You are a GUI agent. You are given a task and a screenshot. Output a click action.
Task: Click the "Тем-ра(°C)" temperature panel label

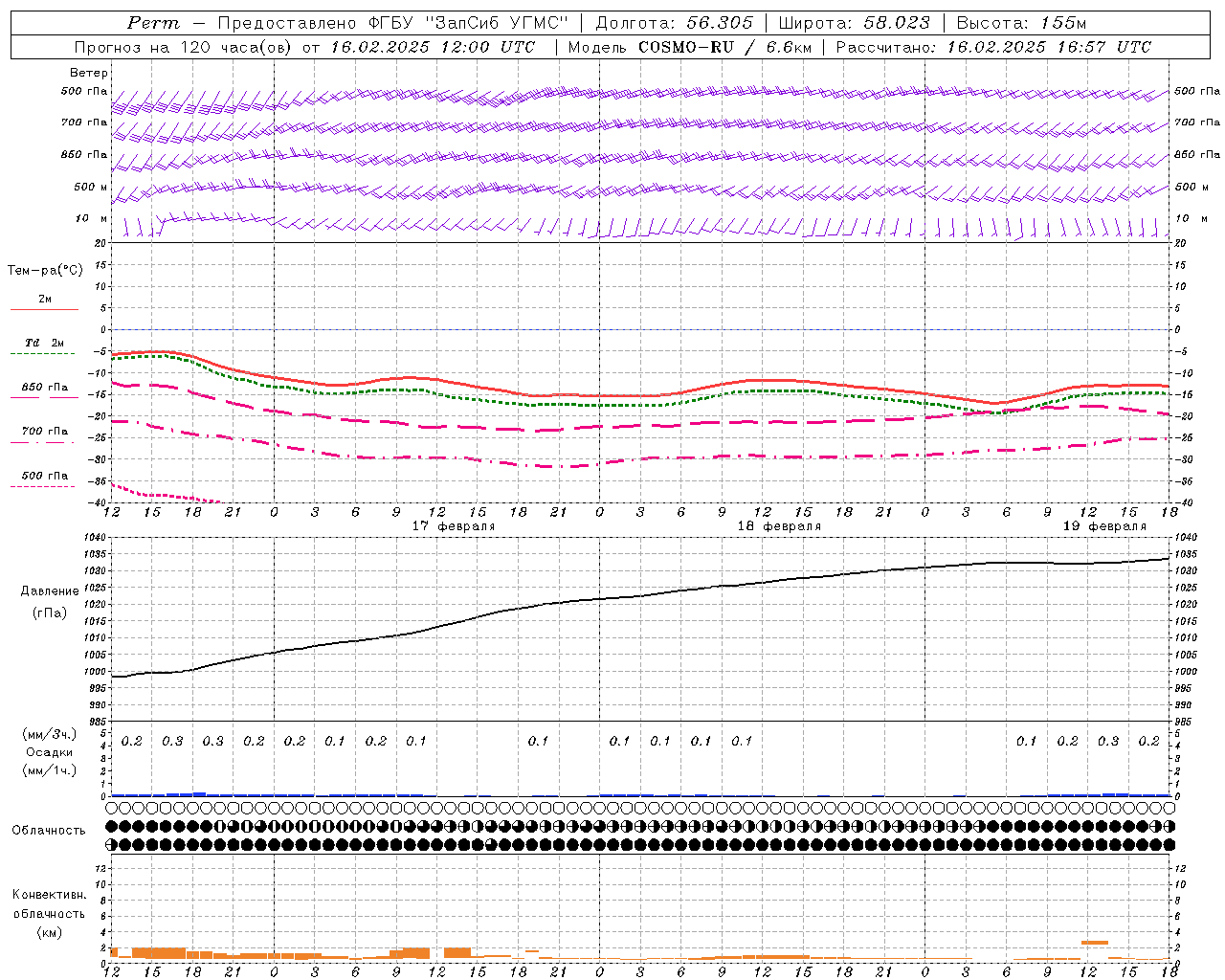coord(45,271)
